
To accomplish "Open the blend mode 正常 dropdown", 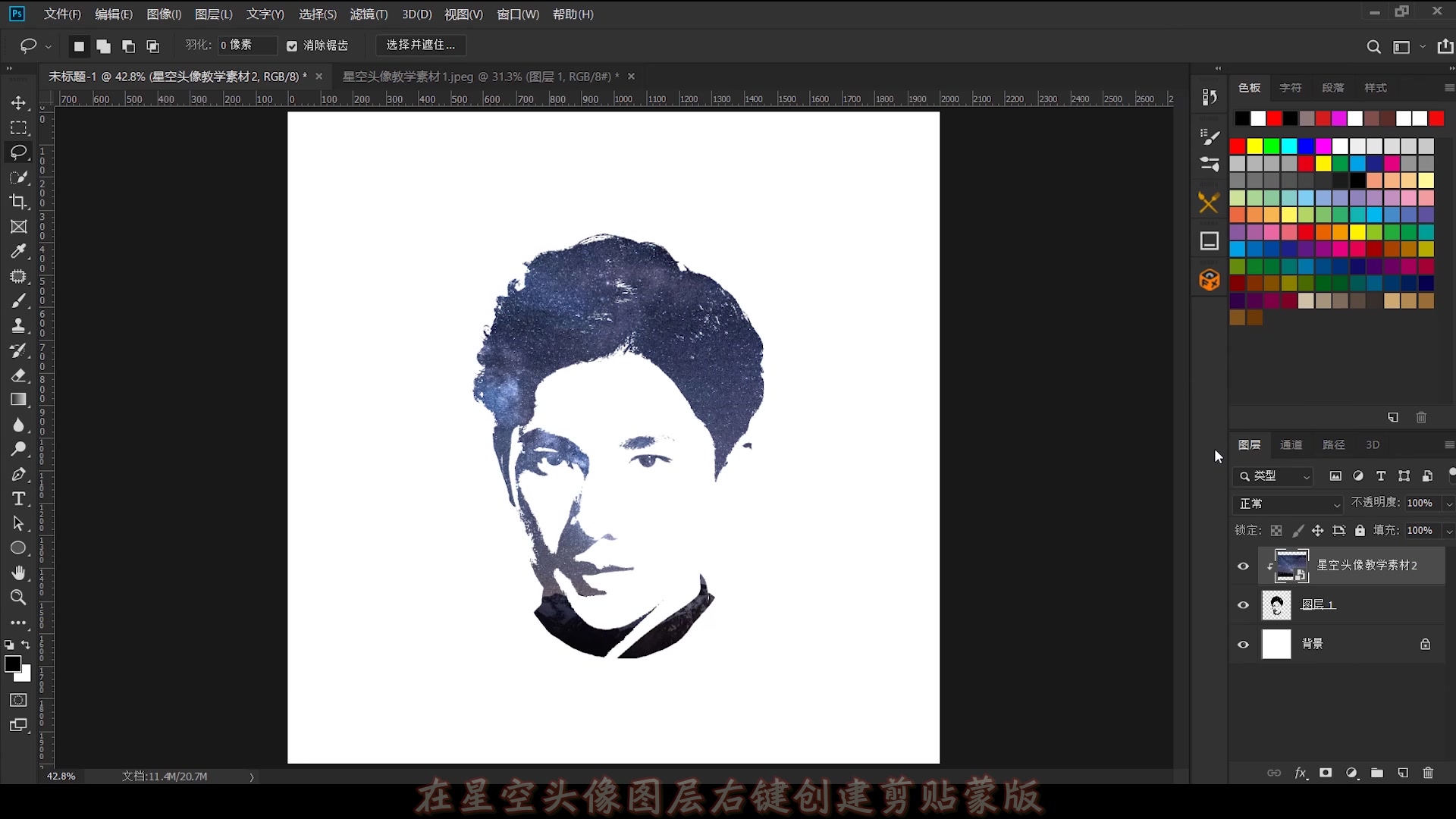I will tap(1288, 504).
